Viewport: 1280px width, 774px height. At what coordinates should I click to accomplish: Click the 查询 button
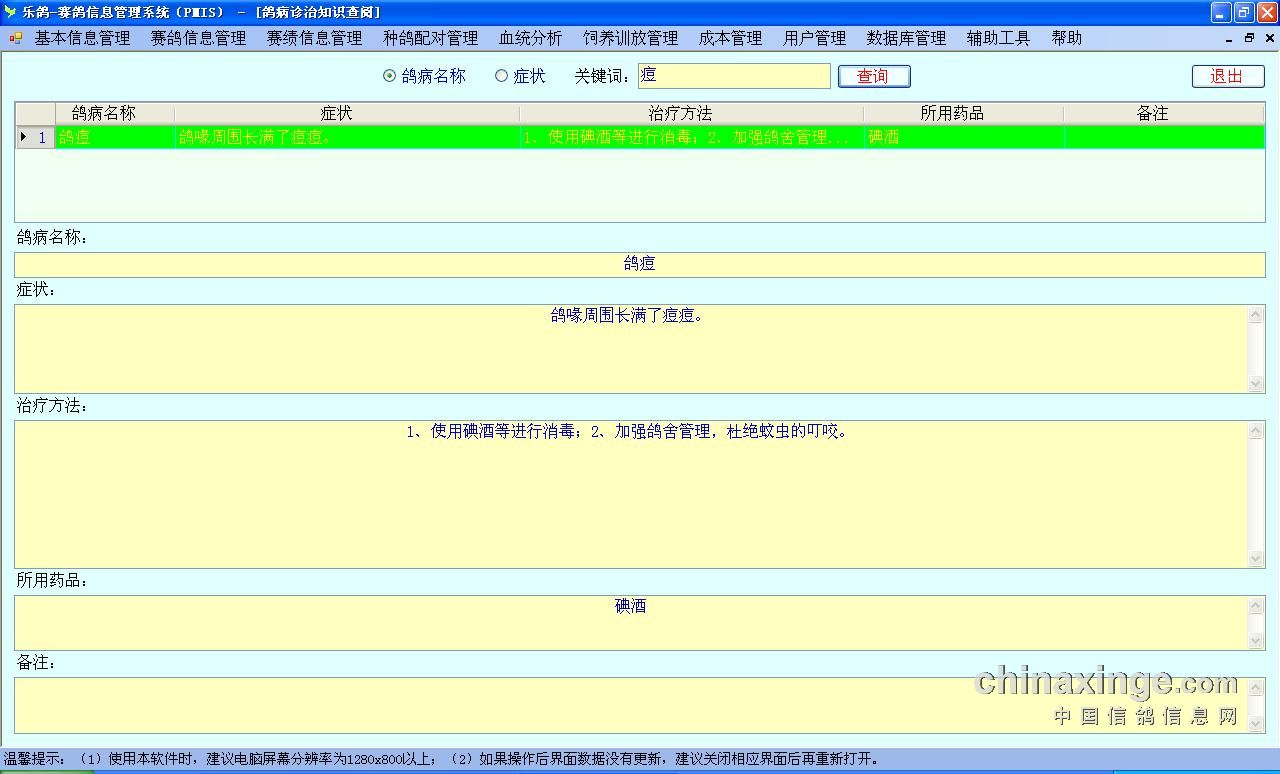[874, 76]
